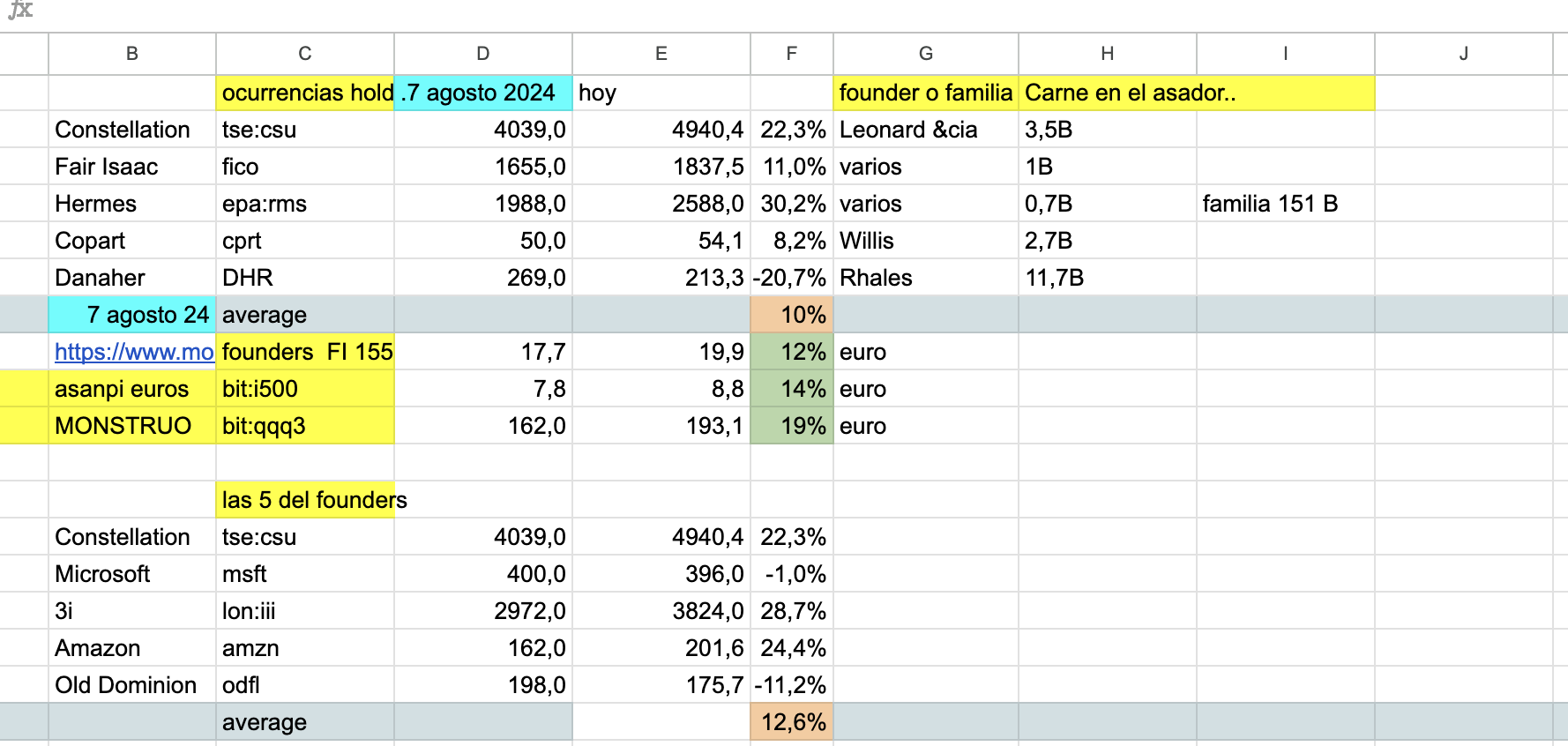Select the orange 10% average cell

(x=792, y=315)
